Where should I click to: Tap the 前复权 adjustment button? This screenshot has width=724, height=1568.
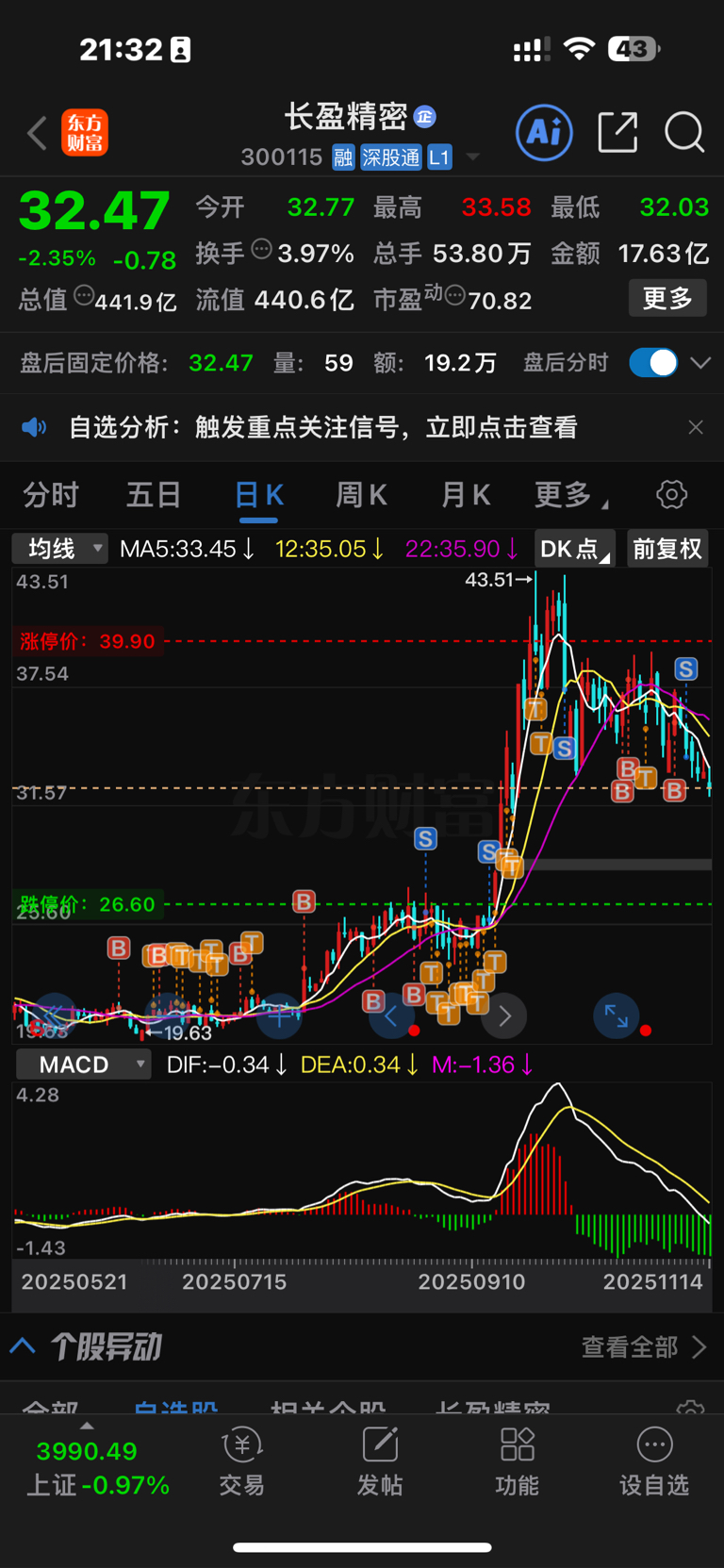click(667, 549)
